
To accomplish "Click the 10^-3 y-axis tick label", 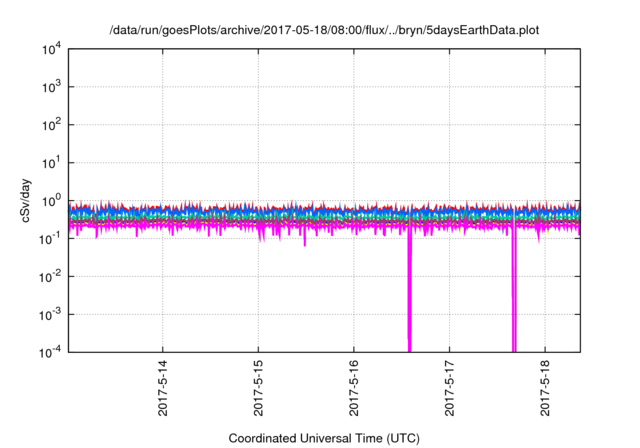I will tap(50, 315).
